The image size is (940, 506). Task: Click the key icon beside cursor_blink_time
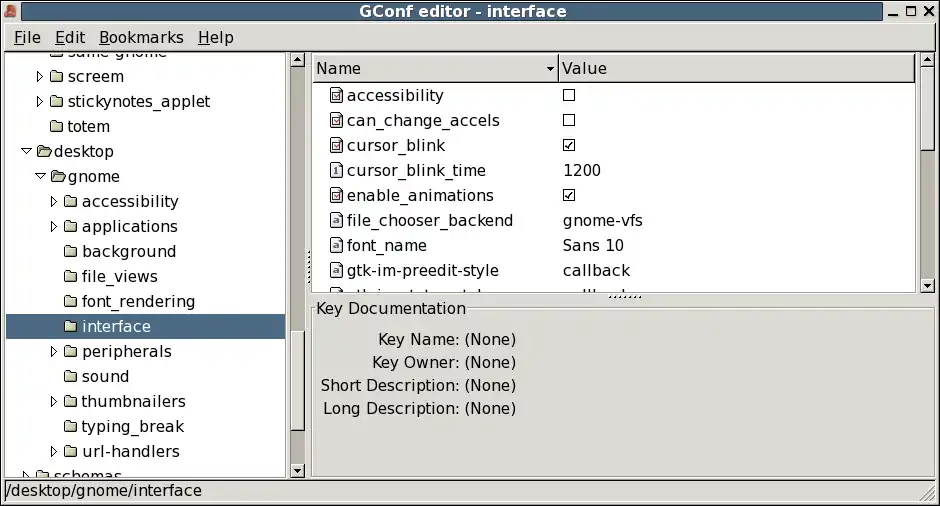tap(337, 171)
